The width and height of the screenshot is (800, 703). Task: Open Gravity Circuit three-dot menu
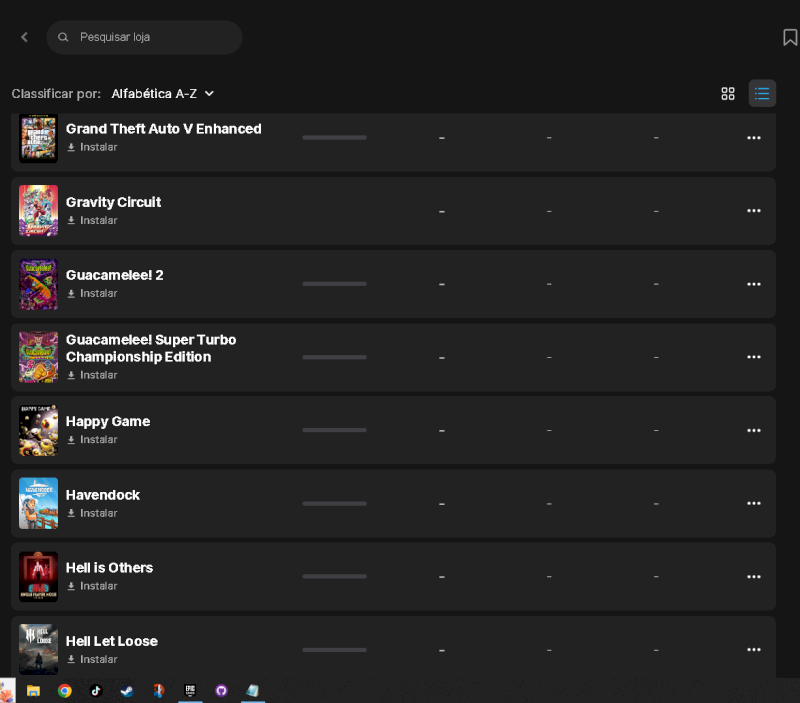(754, 211)
